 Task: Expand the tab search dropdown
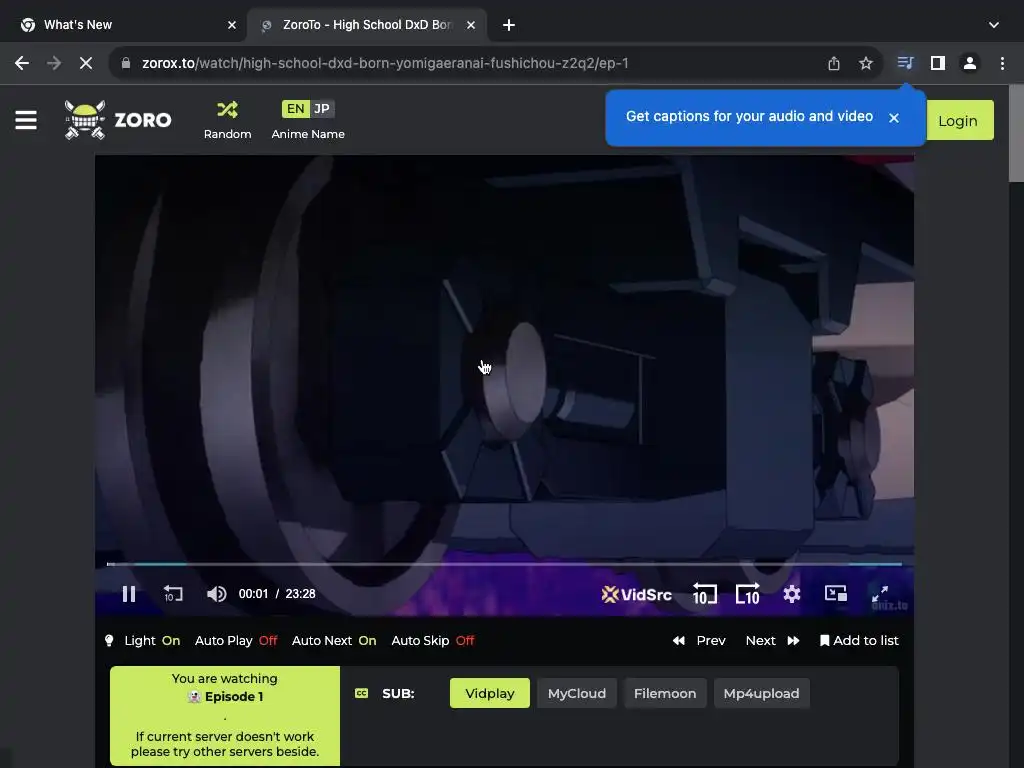(993, 25)
